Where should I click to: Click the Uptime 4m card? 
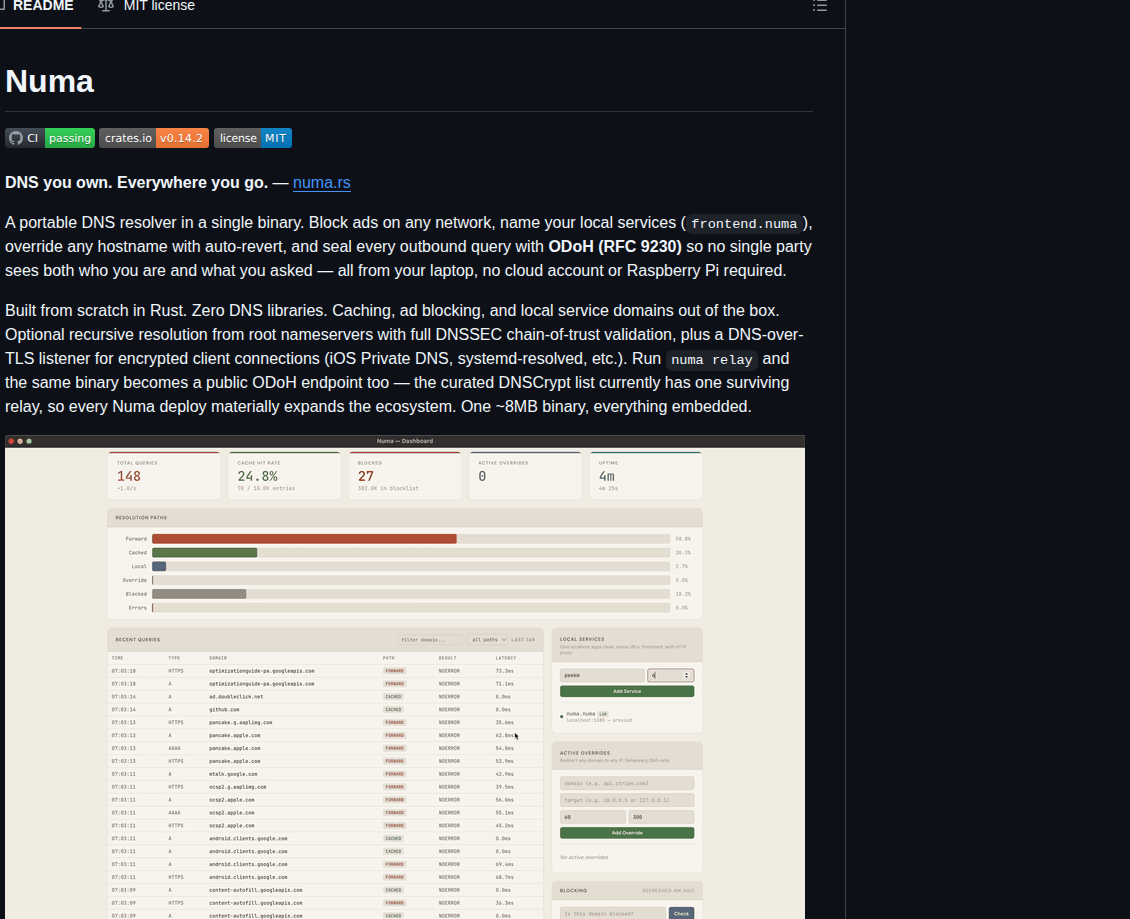click(x=645, y=476)
